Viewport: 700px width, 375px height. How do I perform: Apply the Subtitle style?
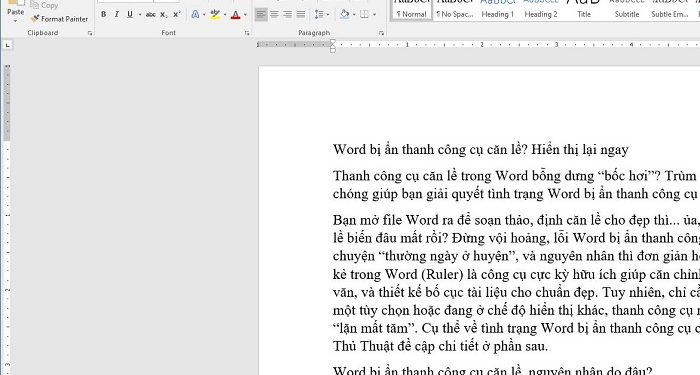pyautogui.click(x=627, y=10)
